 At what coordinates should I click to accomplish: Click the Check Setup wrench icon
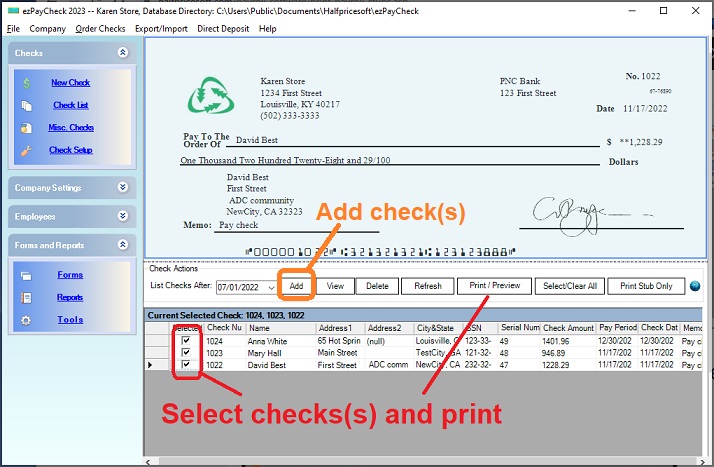pyautogui.click(x=27, y=151)
